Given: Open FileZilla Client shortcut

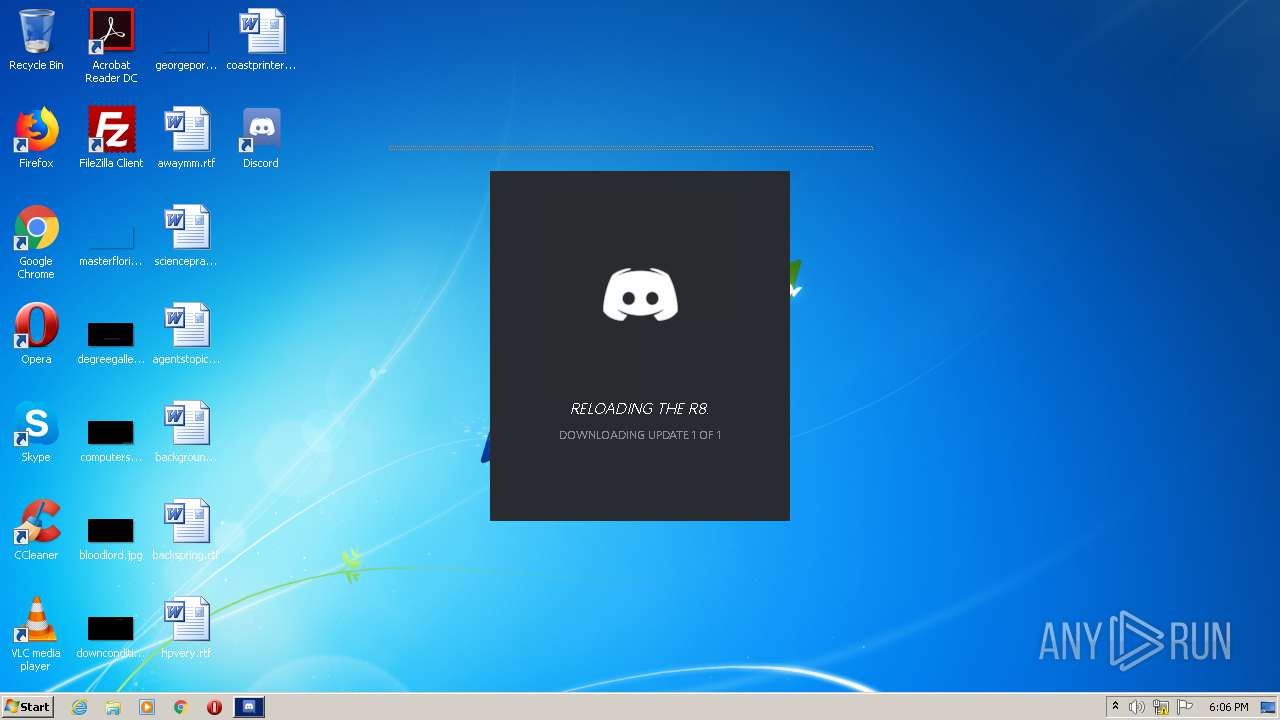Looking at the screenshot, I should click(x=111, y=138).
